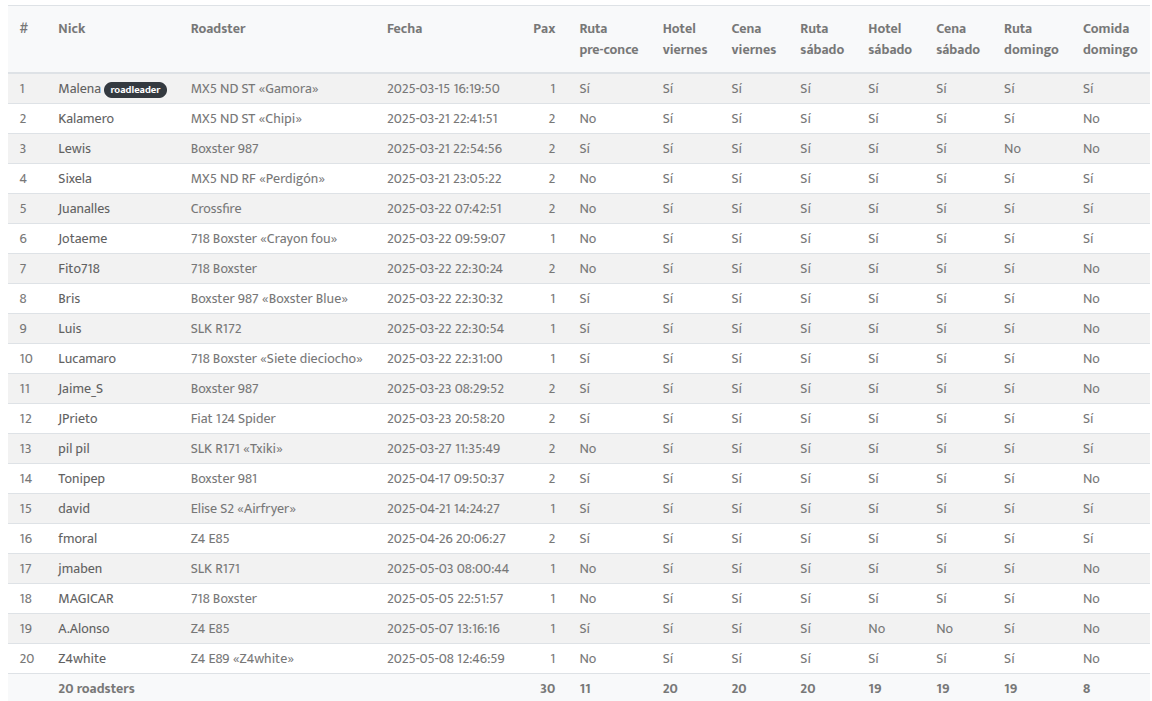The height and width of the screenshot is (701, 1152).
Task: Select date 2025-05-08 12:46:59
Action: coord(446,659)
